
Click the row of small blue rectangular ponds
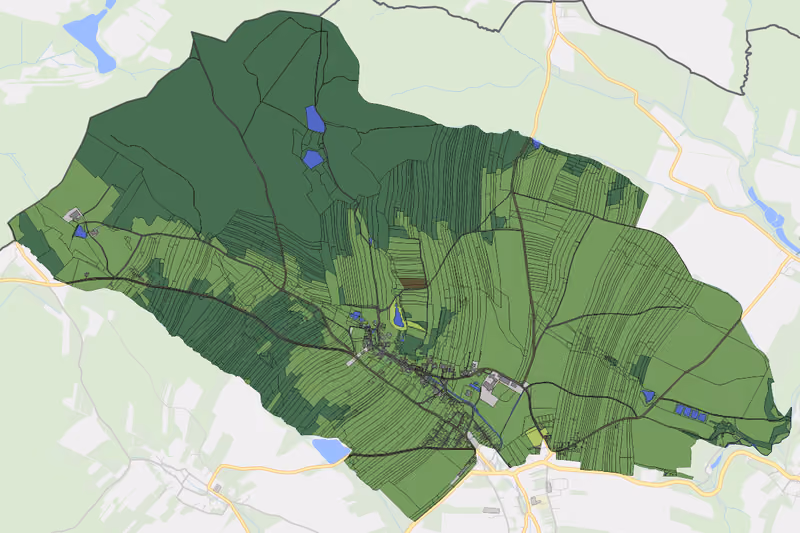click(690, 412)
